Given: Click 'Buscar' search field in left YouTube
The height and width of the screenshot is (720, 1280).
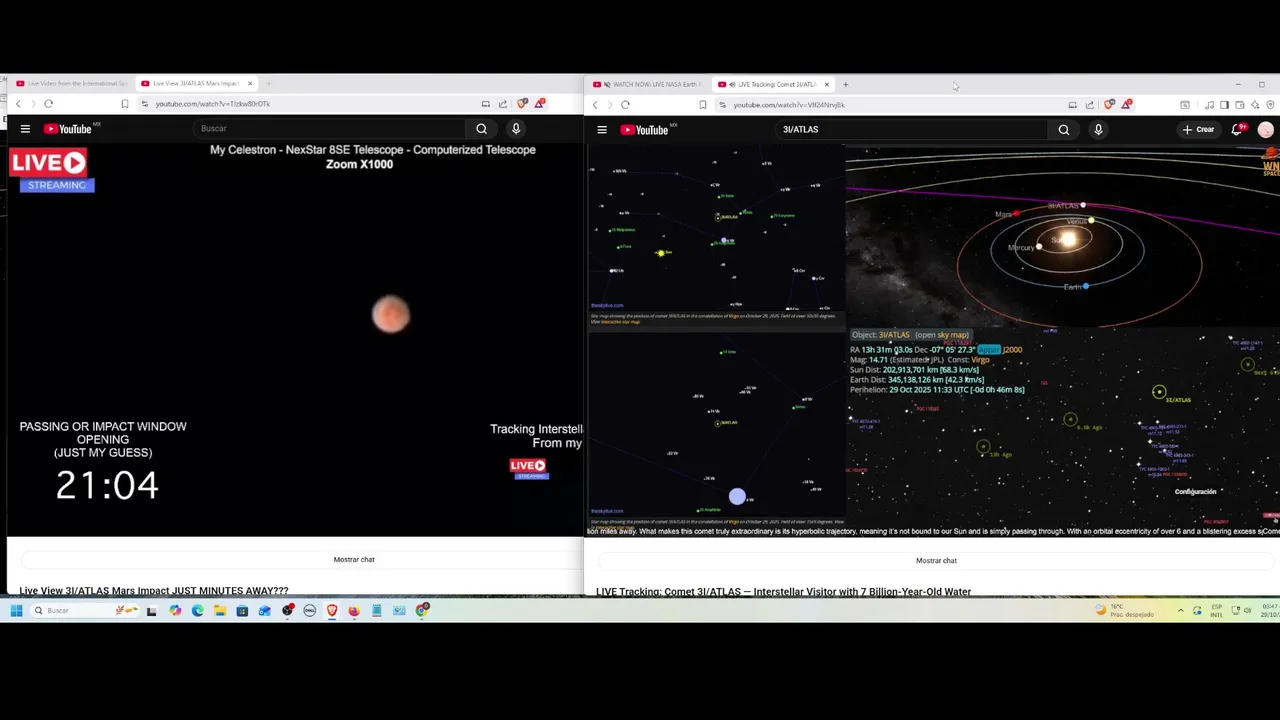Looking at the screenshot, I should [x=330, y=128].
